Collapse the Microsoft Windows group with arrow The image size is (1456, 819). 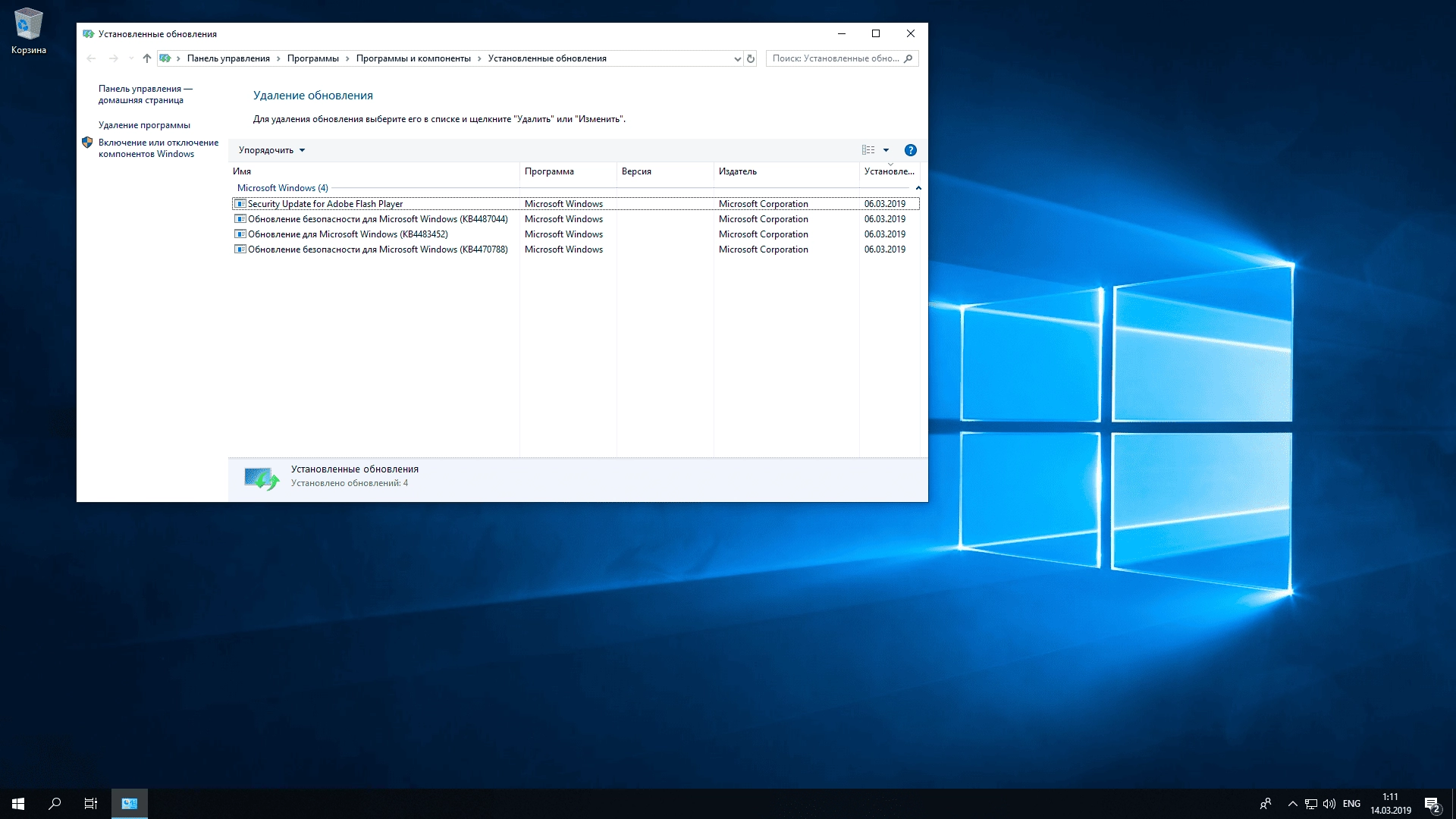[918, 188]
